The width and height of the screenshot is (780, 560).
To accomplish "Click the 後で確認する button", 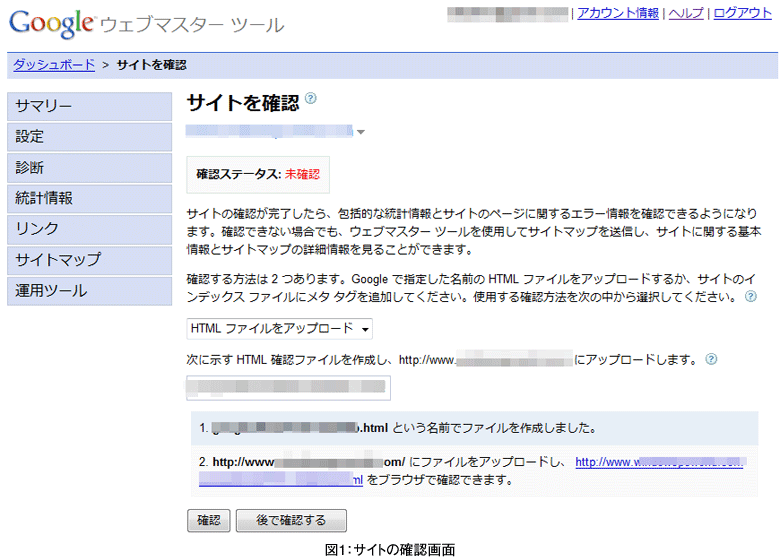I will (x=291, y=520).
